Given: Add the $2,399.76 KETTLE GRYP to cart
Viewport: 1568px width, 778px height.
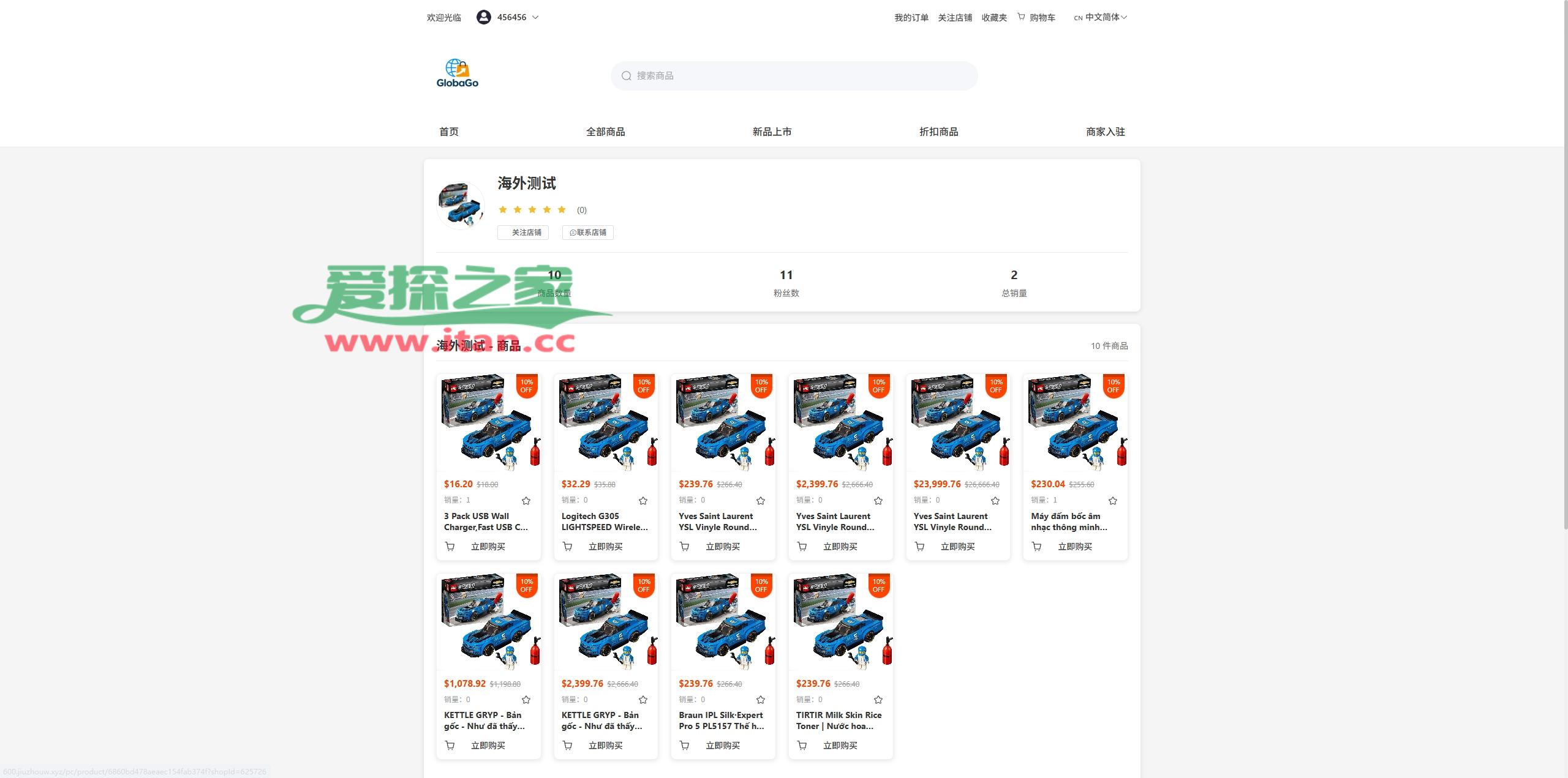Looking at the screenshot, I should coord(567,746).
